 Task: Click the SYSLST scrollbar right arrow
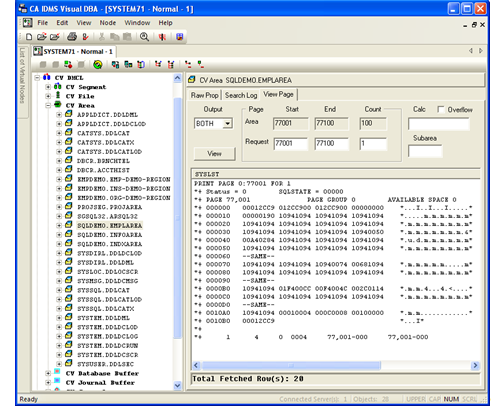coord(475,366)
